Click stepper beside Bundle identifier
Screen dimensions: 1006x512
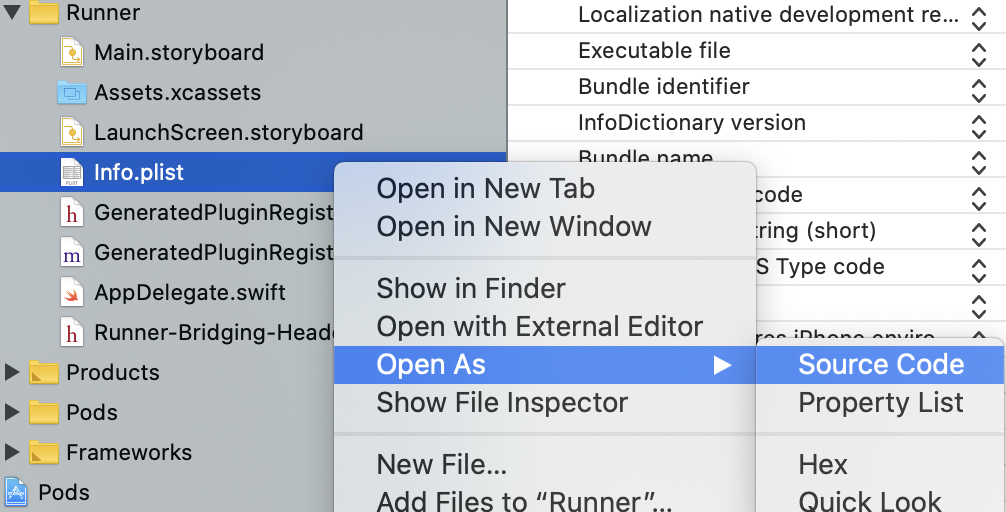click(x=979, y=88)
